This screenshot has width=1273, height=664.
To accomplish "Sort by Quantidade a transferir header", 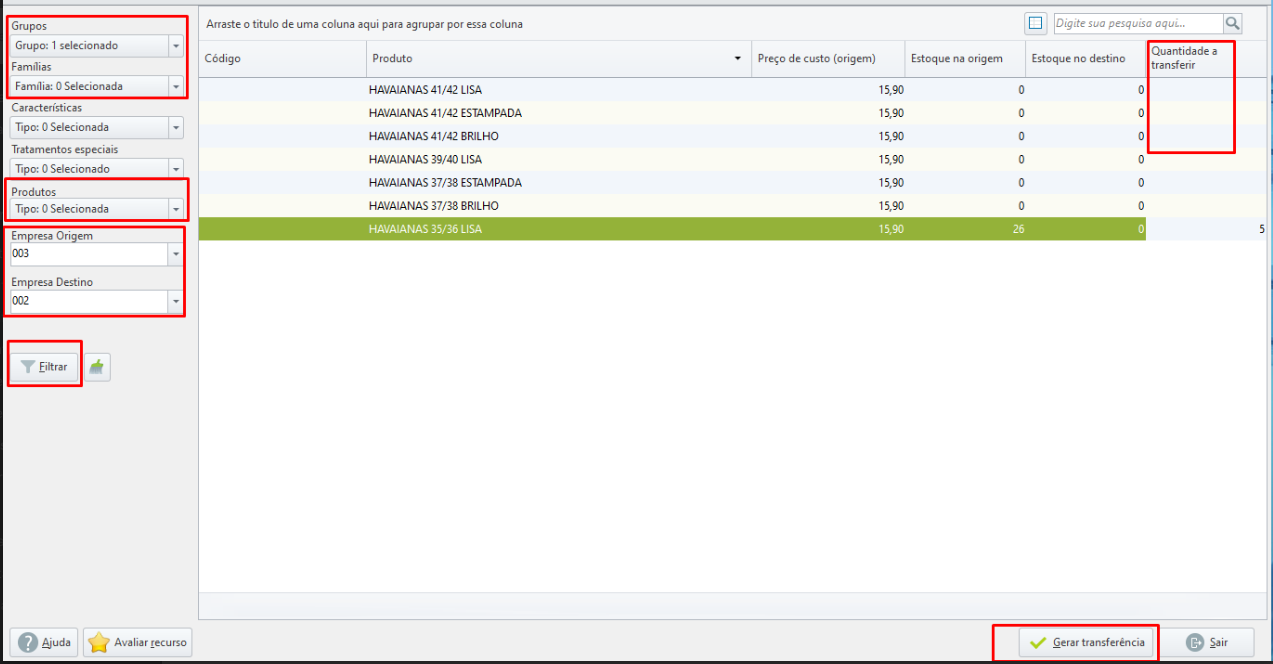I will pos(1207,59).
